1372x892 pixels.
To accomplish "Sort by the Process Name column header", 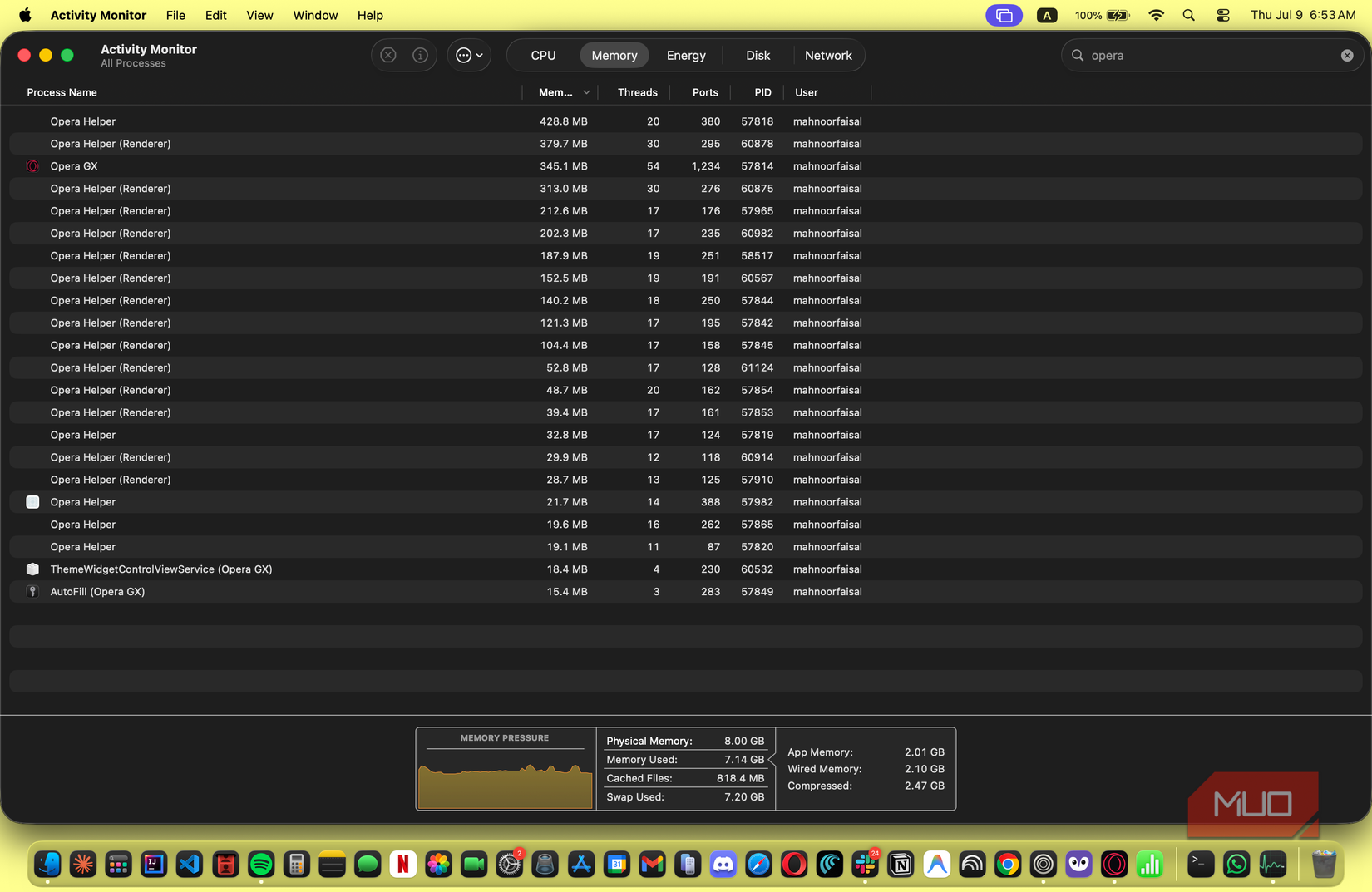I will coord(62,92).
